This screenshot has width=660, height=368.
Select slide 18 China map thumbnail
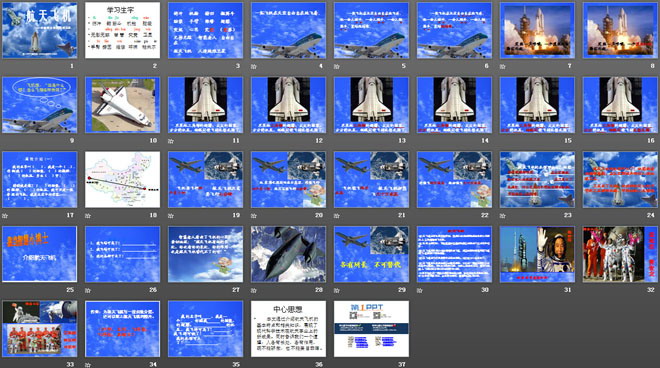pyautogui.click(x=122, y=180)
